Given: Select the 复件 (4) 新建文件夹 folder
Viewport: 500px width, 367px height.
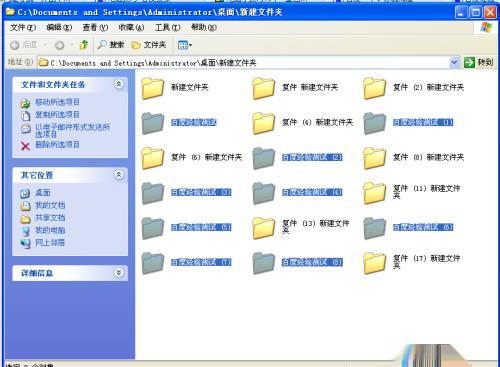Looking at the screenshot, I should (263, 123).
